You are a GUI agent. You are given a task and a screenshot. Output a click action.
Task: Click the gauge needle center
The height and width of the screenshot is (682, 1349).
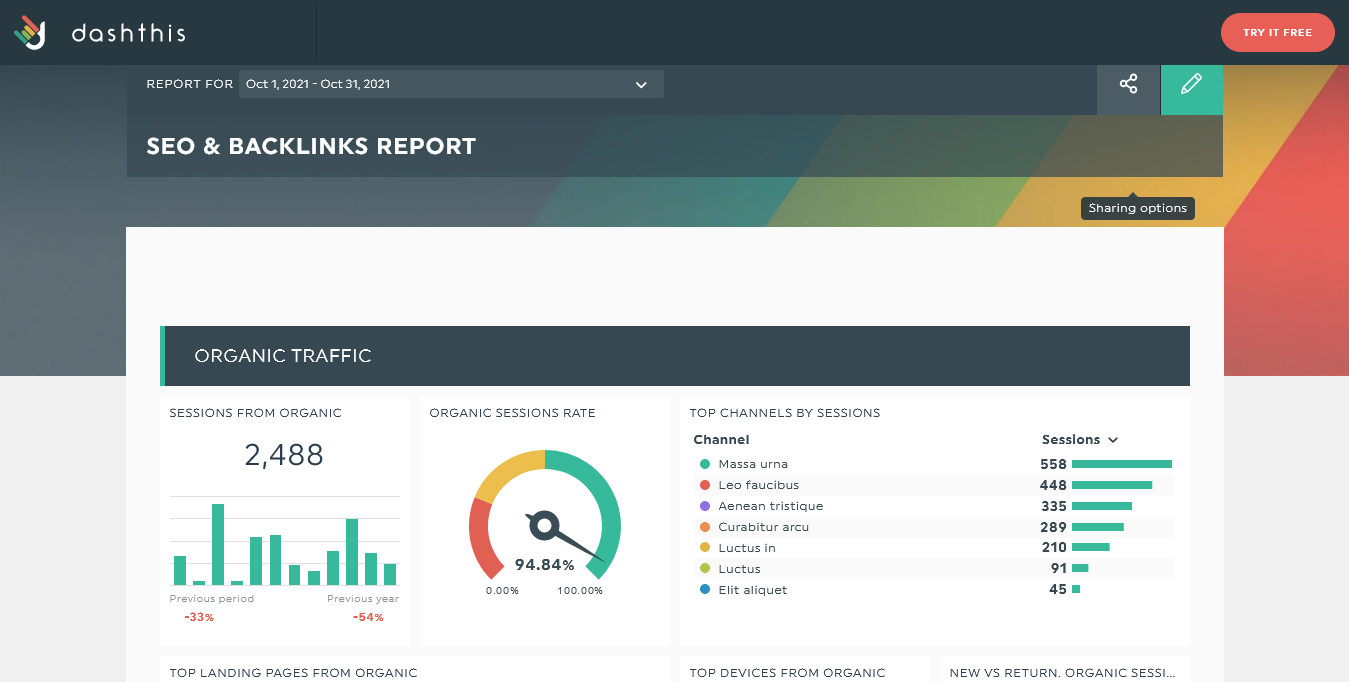click(x=545, y=524)
